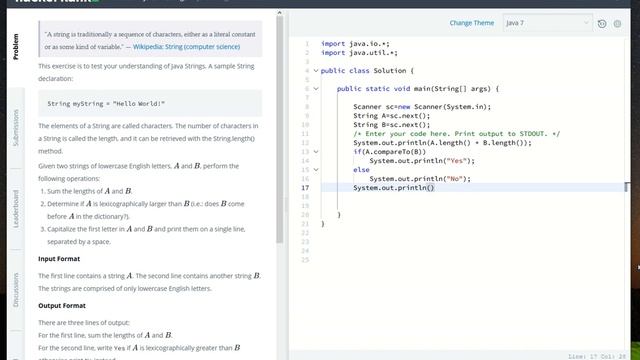The width and height of the screenshot is (640, 360).
Task: Collapse the if(A.compareTo(B)) fold arrow
Action: (x=316, y=151)
